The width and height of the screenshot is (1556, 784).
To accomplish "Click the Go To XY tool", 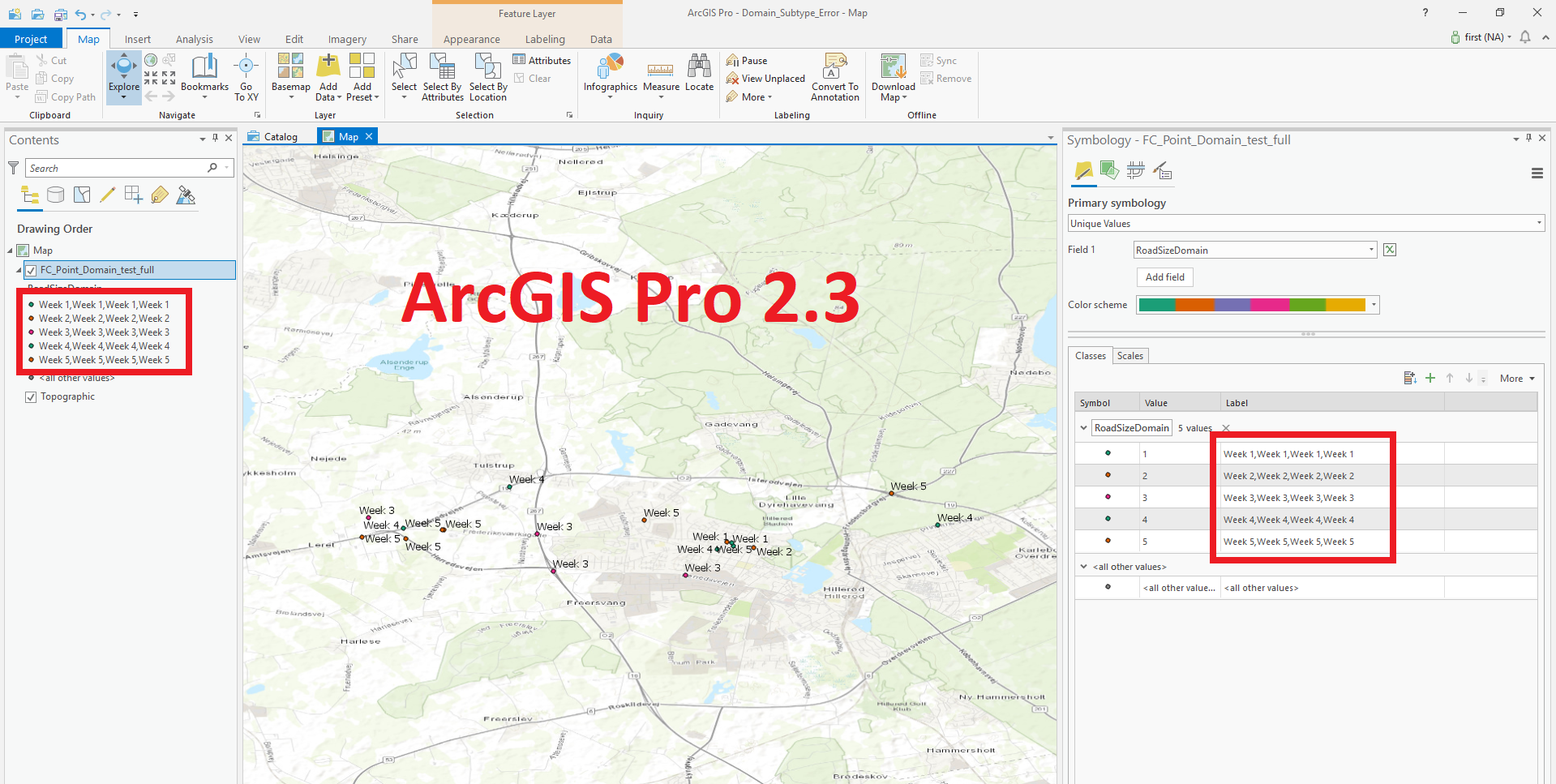I will (246, 77).
